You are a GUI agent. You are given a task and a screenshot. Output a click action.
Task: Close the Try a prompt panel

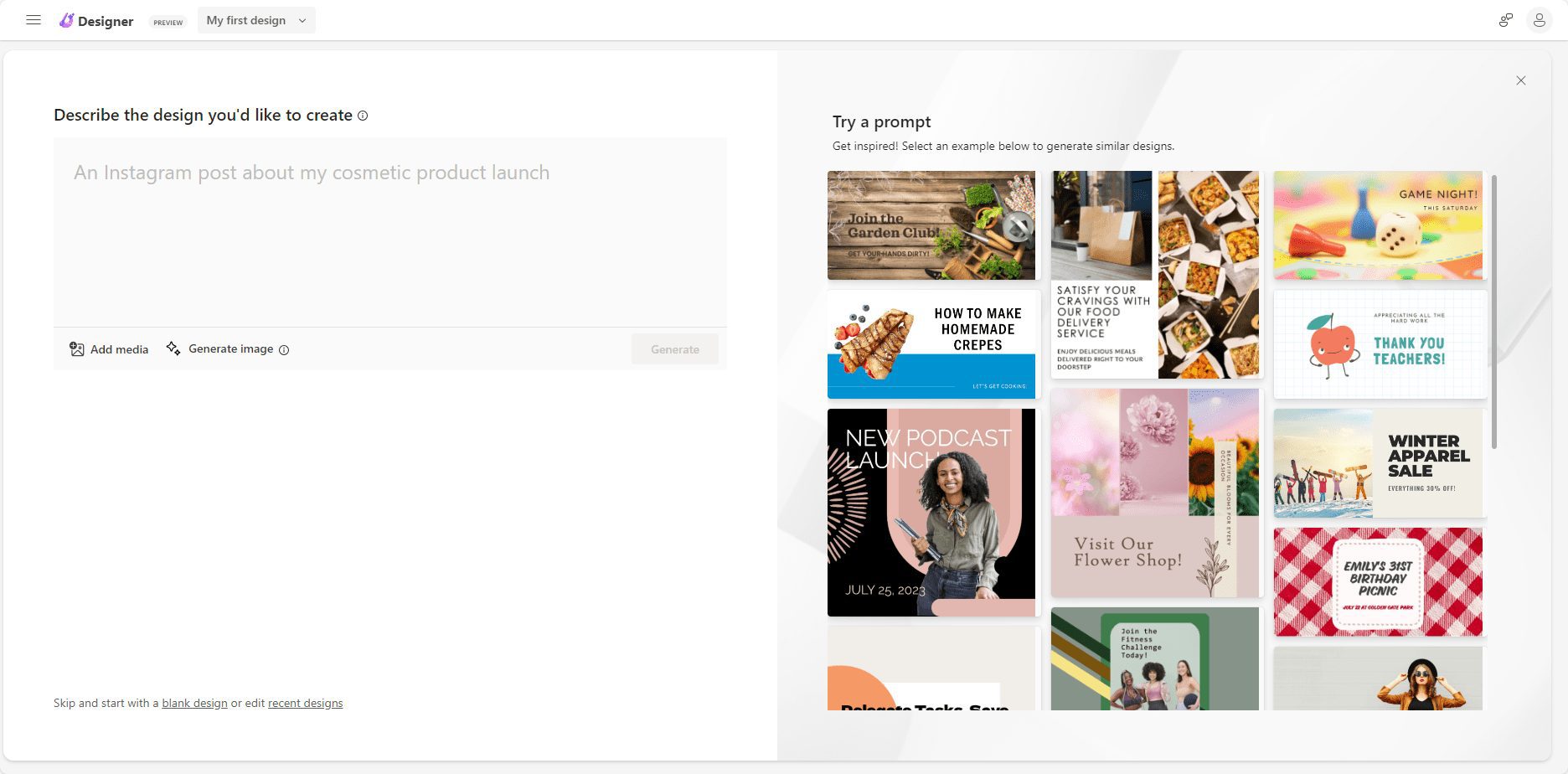point(1521,80)
